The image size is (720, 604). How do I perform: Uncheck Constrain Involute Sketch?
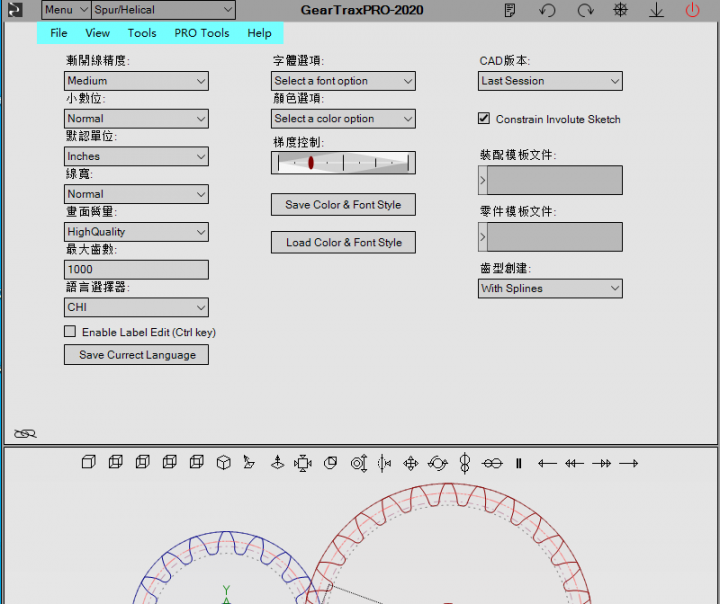pos(485,119)
